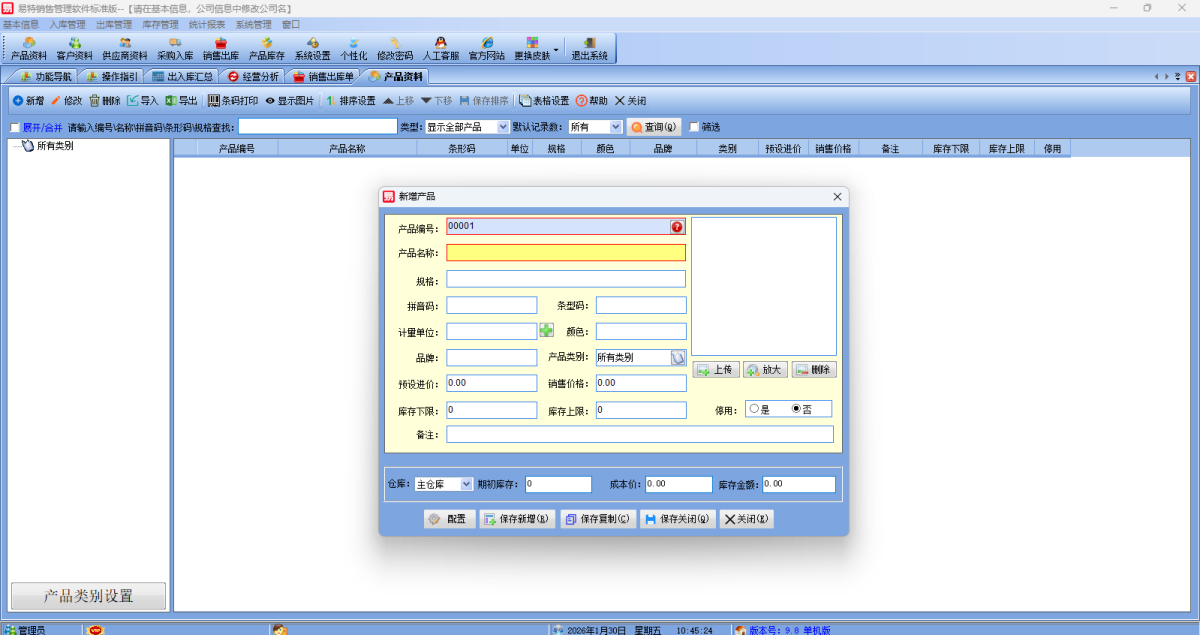The width and height of the screenshot is (1200, 635).
Task: Click the book icon beside 产品类别
Action: click(x=678, y=357)
